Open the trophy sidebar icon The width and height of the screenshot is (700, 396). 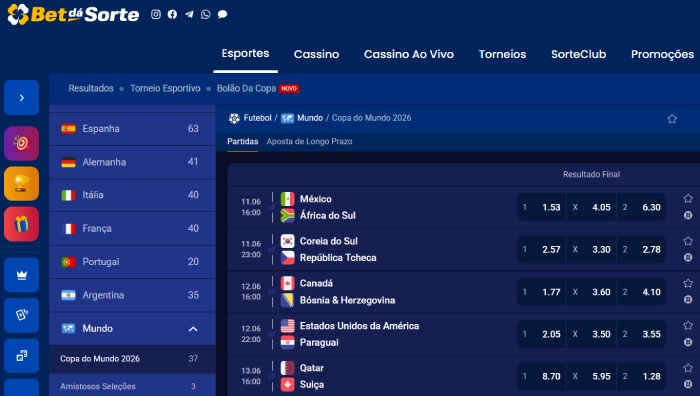tap(21, 183)
